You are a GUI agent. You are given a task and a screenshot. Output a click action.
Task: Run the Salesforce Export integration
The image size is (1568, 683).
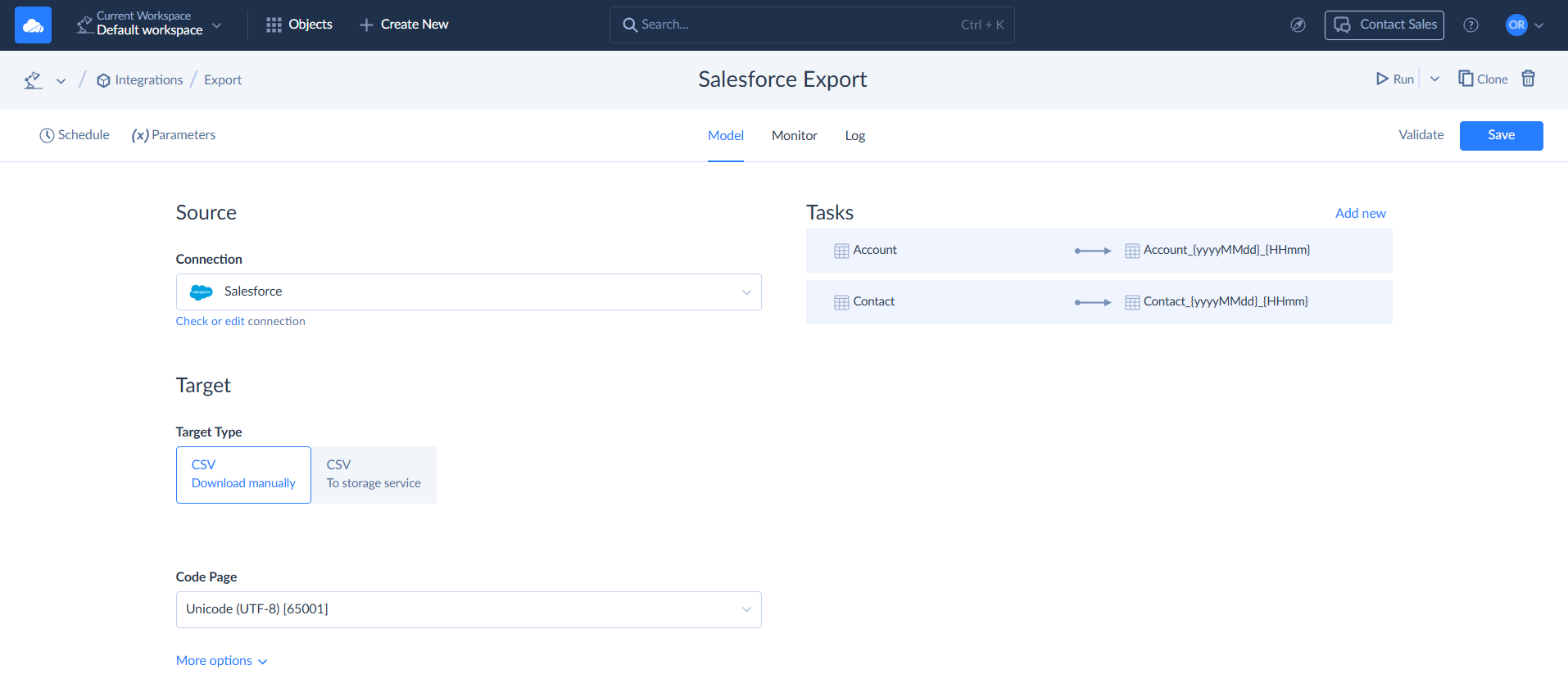[x=1394, y=79]
